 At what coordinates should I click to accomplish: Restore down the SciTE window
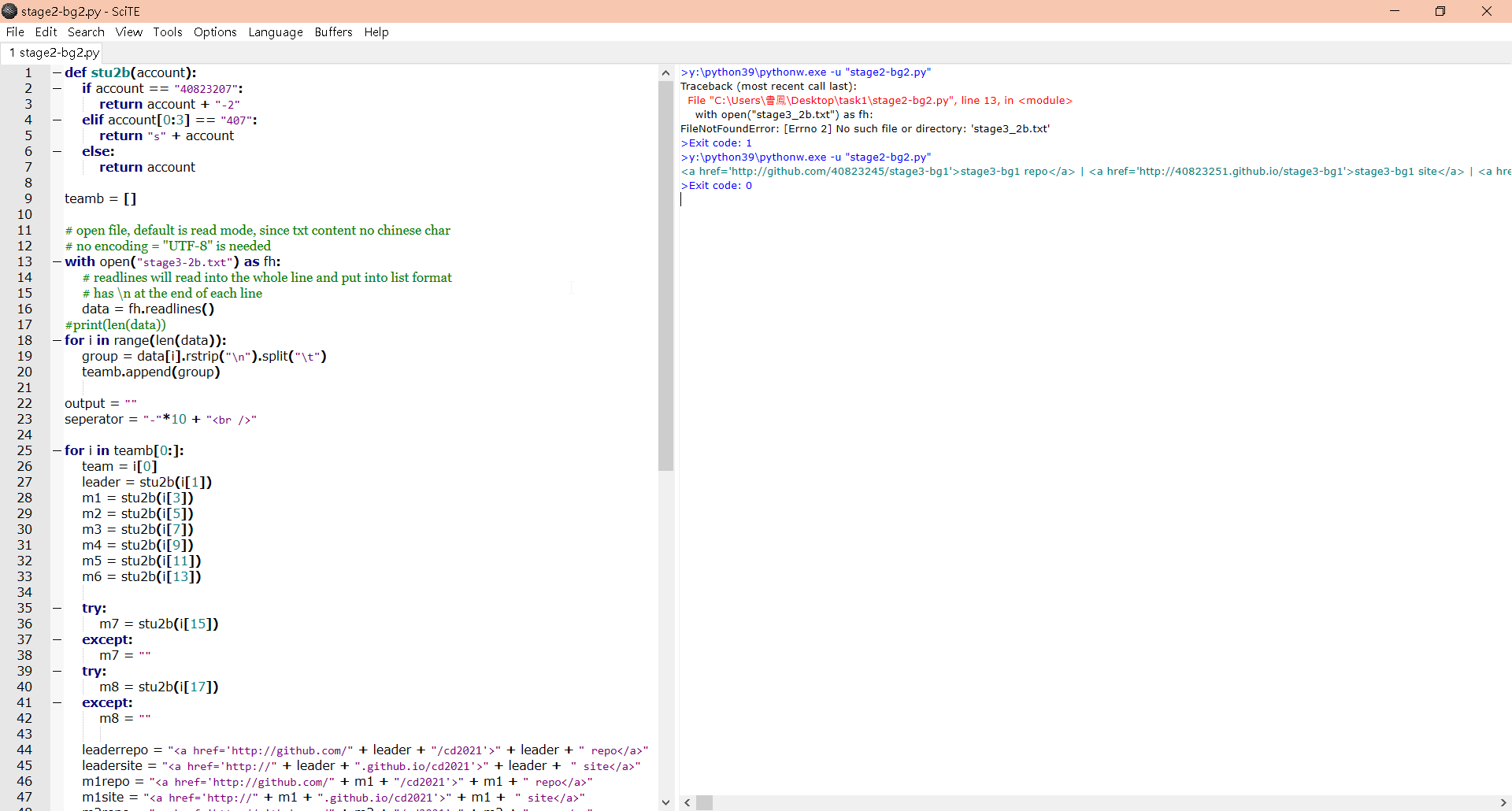coord(1440,11)
